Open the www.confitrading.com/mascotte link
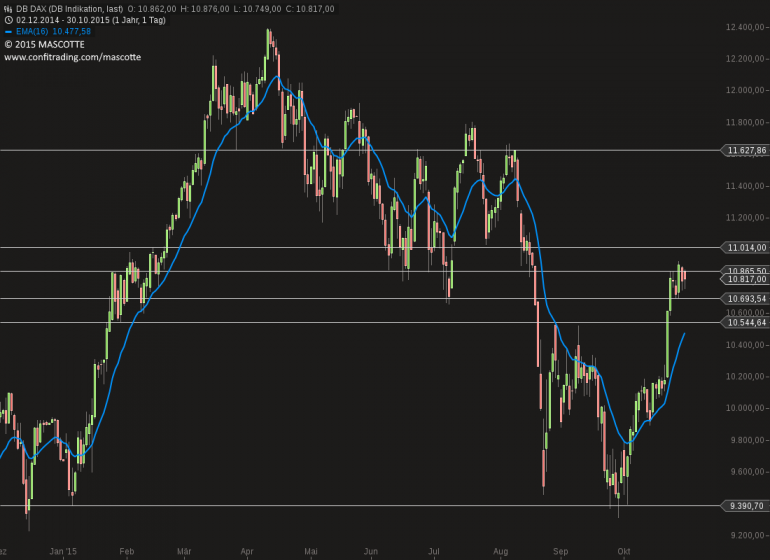 tap(73, 57)
